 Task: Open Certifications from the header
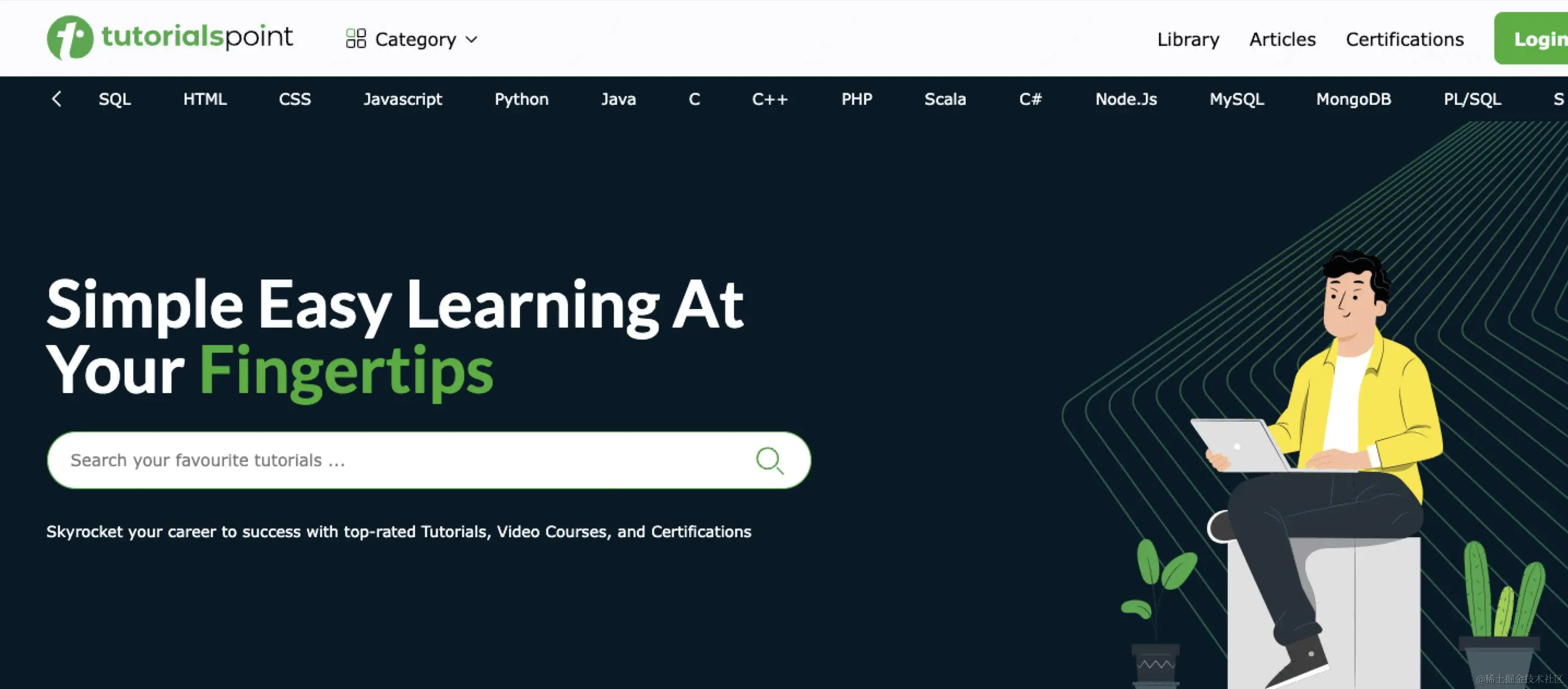click(x=1404, y=39)
